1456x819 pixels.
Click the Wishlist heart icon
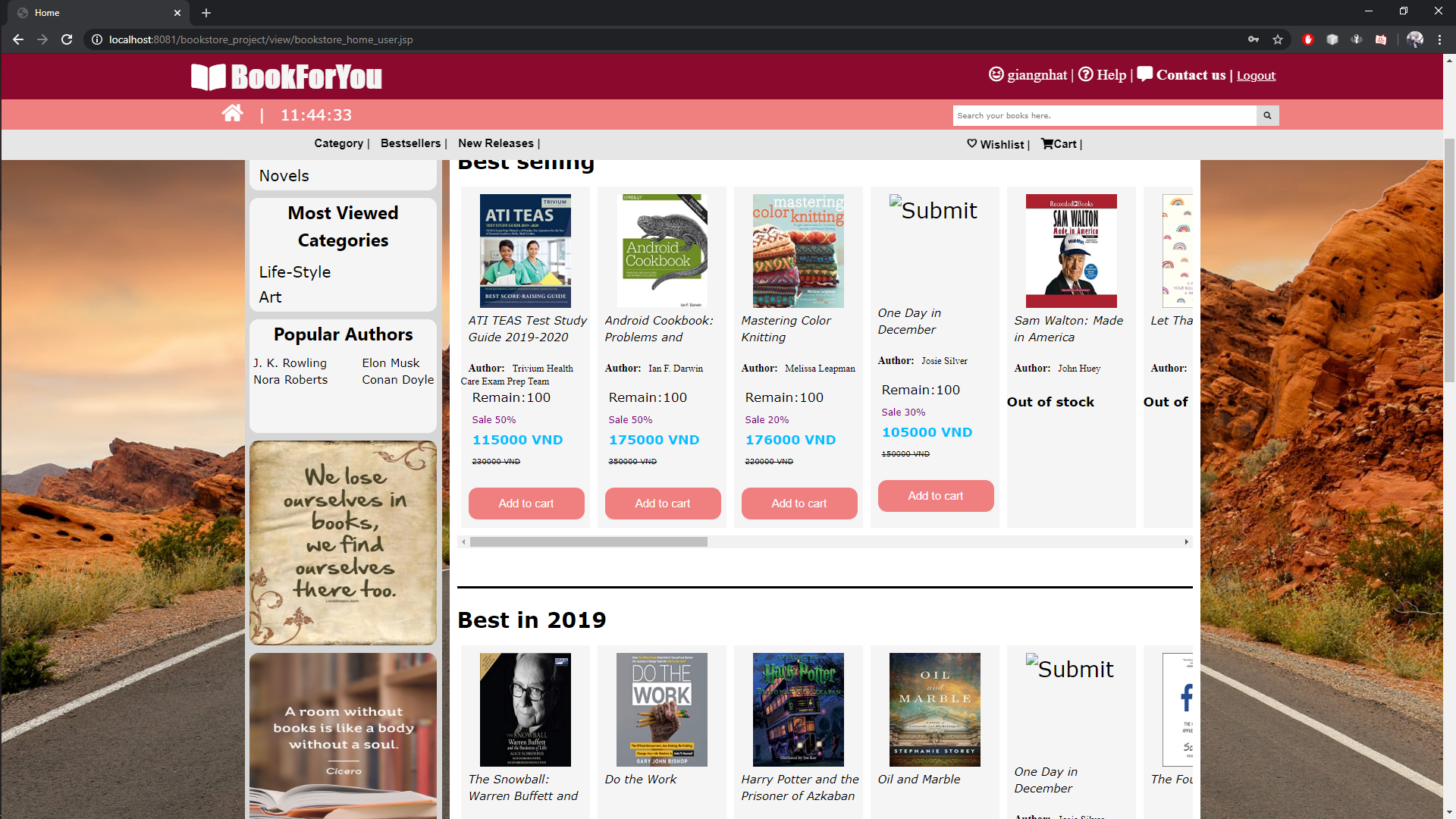tap(971, 143)
